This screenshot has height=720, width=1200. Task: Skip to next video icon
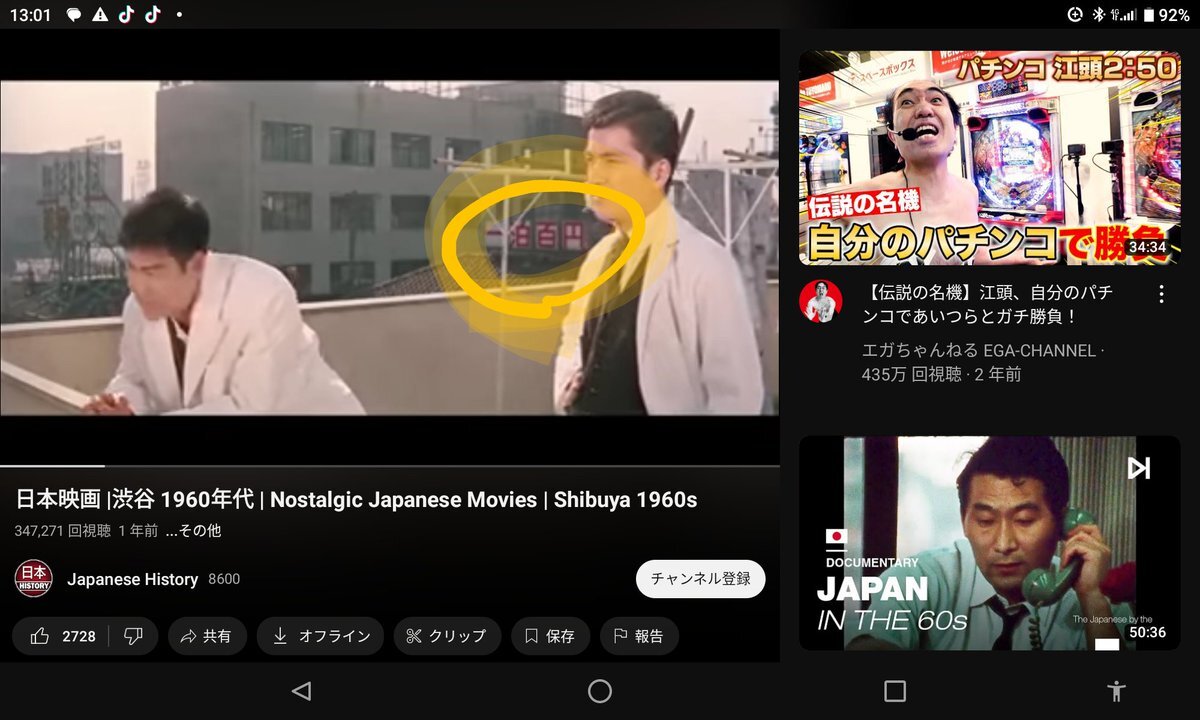[1139, 468]
